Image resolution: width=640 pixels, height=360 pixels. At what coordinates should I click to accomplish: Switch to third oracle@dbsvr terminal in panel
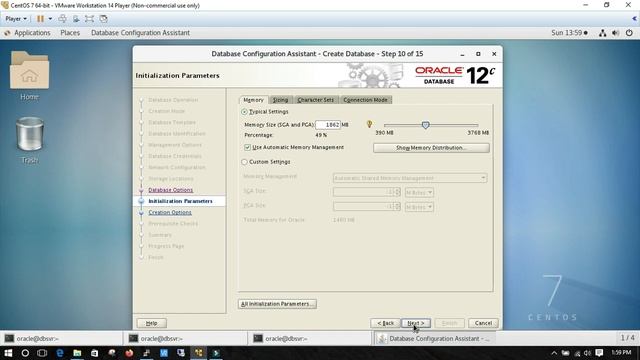pos(310,339)
